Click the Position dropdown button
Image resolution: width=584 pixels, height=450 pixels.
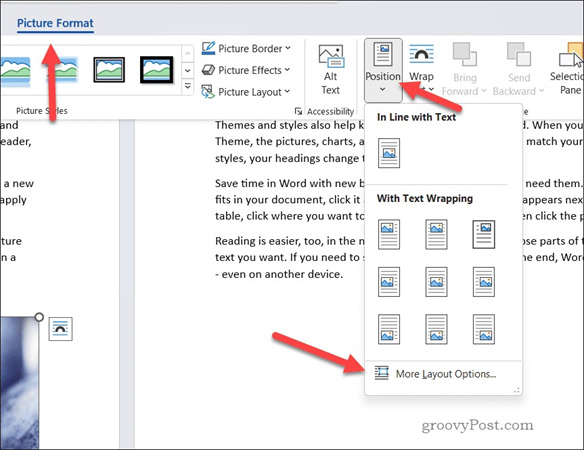click(383, 70)
